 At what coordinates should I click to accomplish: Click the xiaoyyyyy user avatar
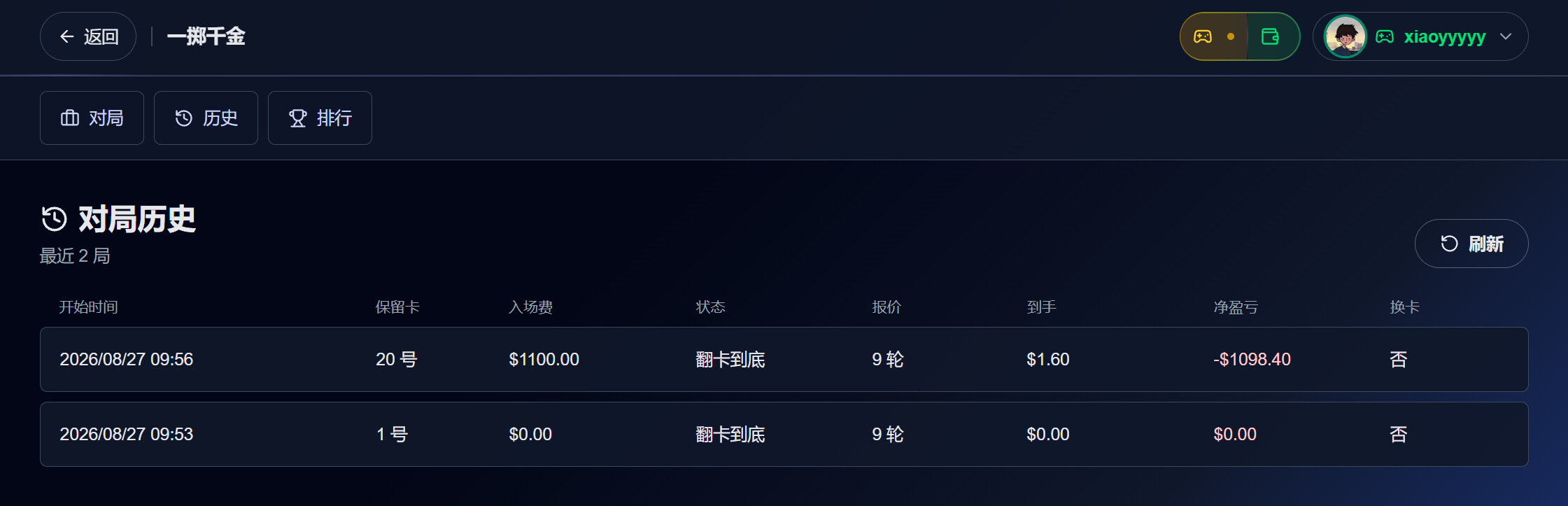pyautogui.click(x=1345, y=36)
